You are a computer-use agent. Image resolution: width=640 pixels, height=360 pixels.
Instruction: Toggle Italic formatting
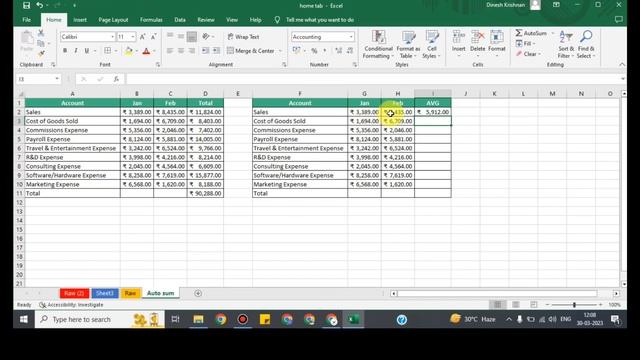(x=76, y=51)
